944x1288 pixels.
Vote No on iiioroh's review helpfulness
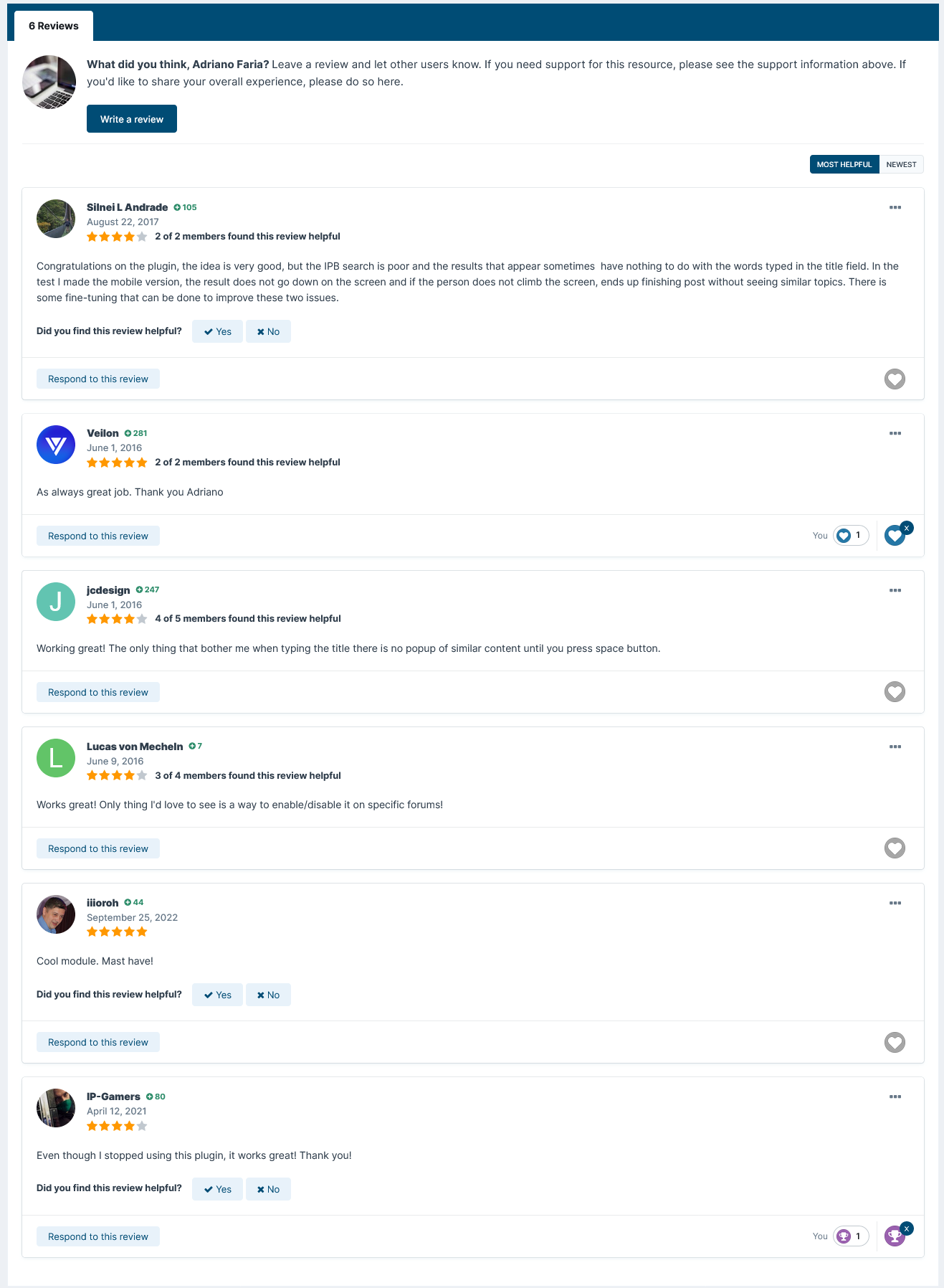pos(268,995)
